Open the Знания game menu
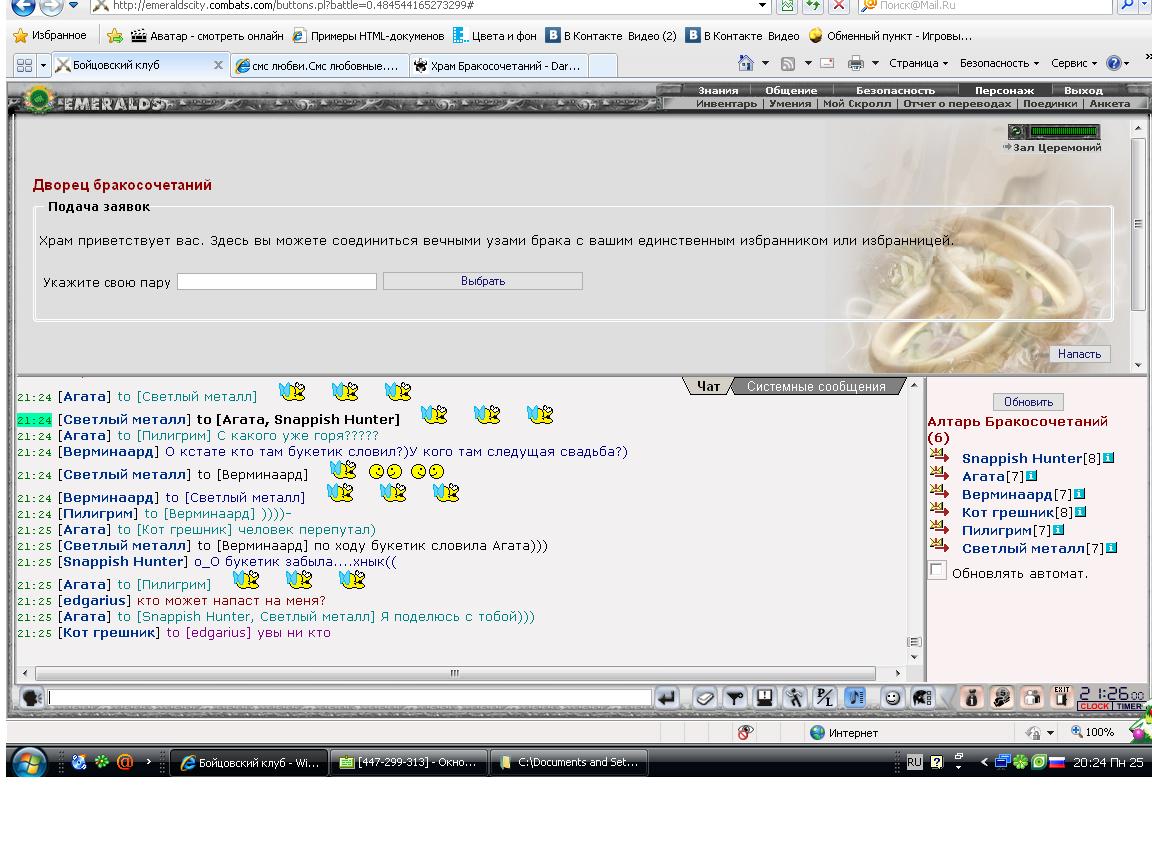 (x=718, y=90)
